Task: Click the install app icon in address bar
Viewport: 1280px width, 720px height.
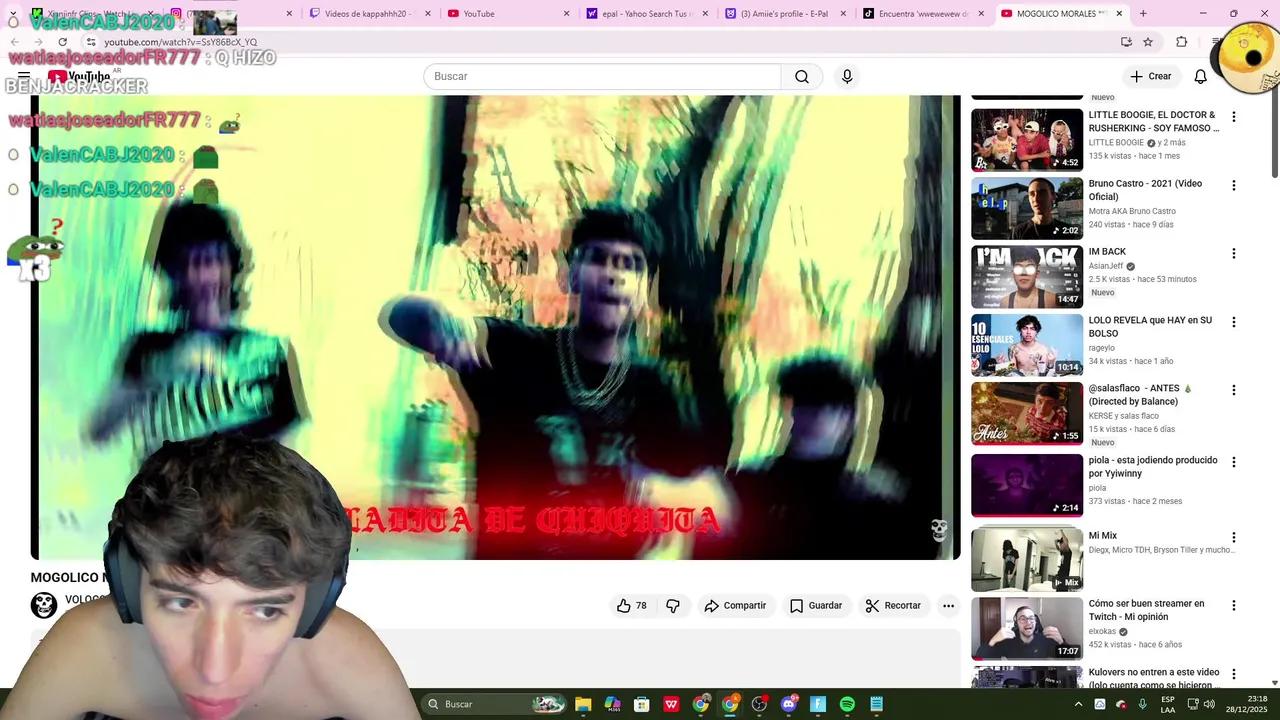Action: click(1126, 42)
